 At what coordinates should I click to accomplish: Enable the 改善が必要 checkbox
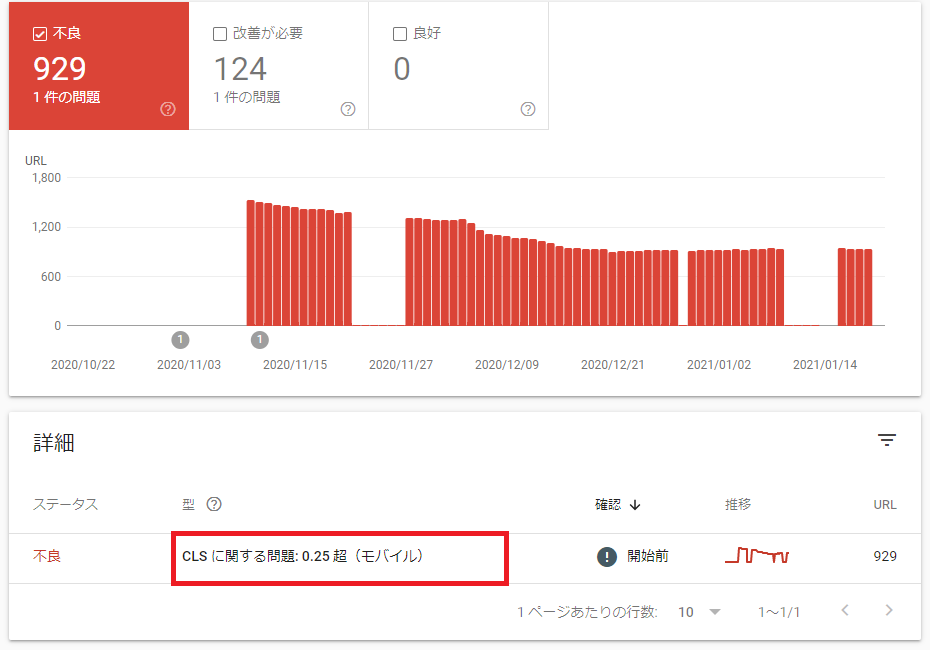(219, 34)
